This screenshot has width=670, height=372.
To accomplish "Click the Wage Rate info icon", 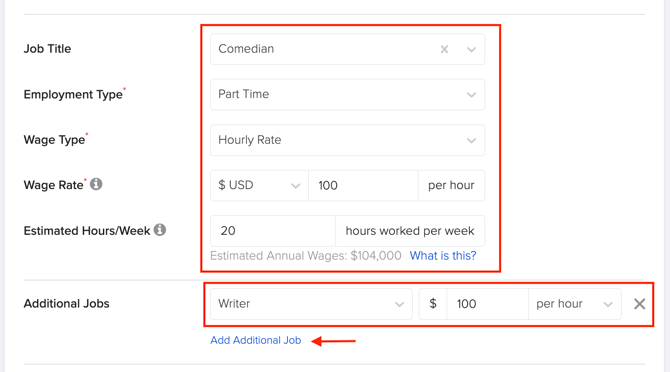I will [x=96, y=184].
